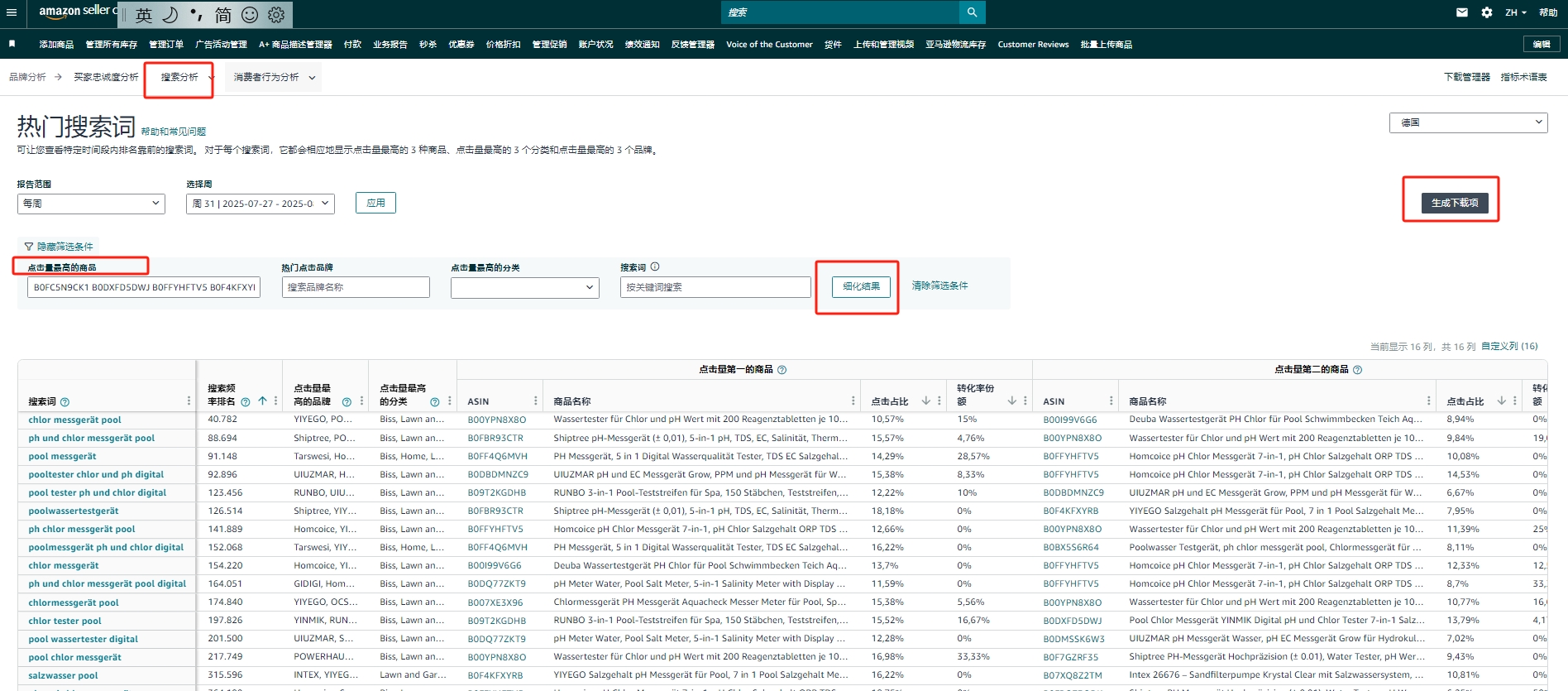The image size is (1568, 691).
Task: Open the 帮助和常见问题 link
Action: 174,132
